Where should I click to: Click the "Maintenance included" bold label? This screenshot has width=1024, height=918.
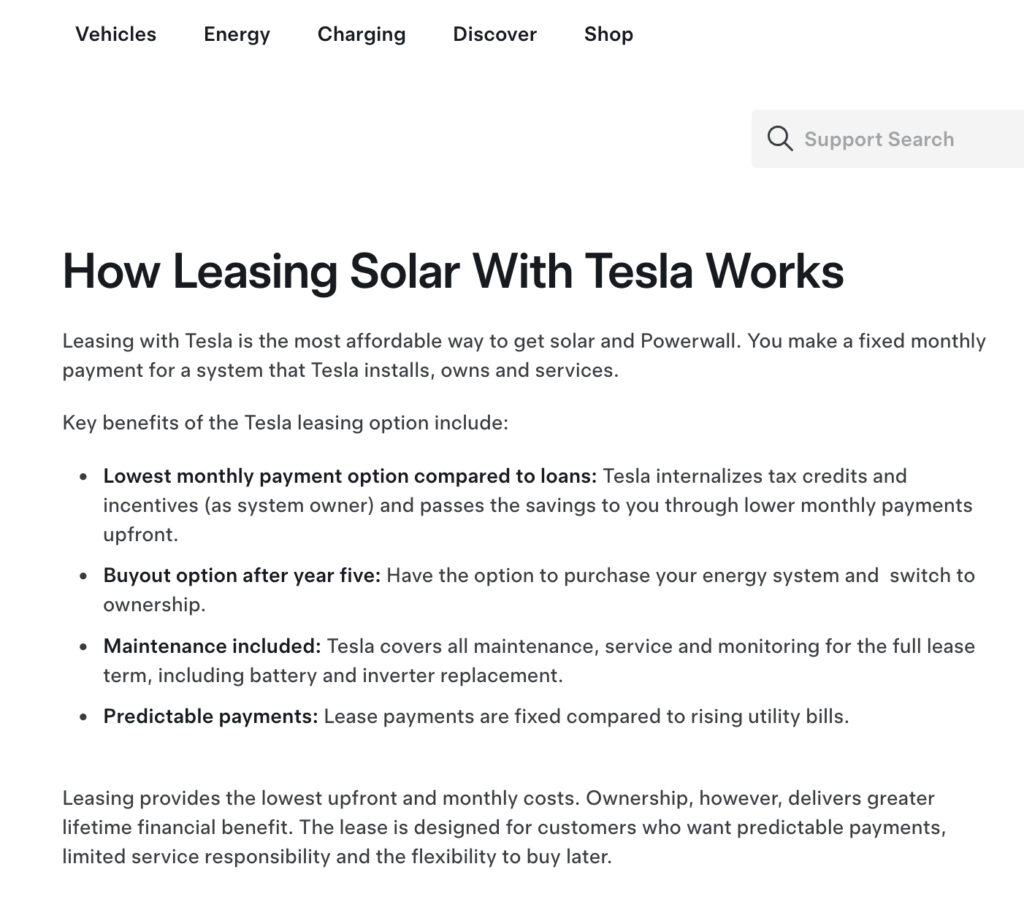click(x=211, y=646)
